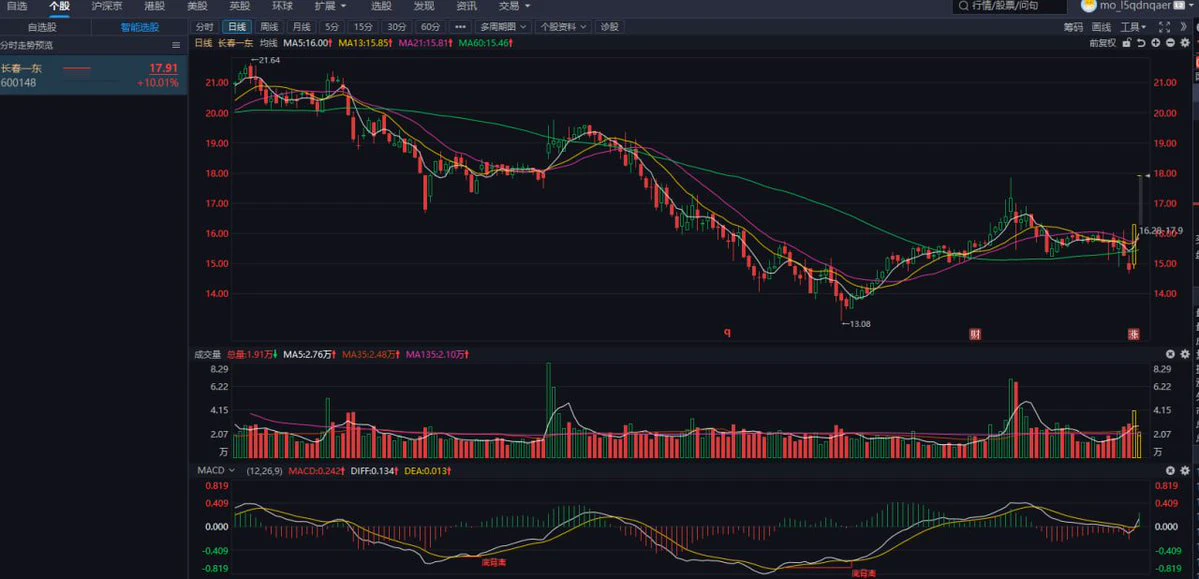The width and height of the screenshot is (1199, 579).
Task: Switch to 5分 minute chart
Action: pyautogui.click(x=332, y=27)
